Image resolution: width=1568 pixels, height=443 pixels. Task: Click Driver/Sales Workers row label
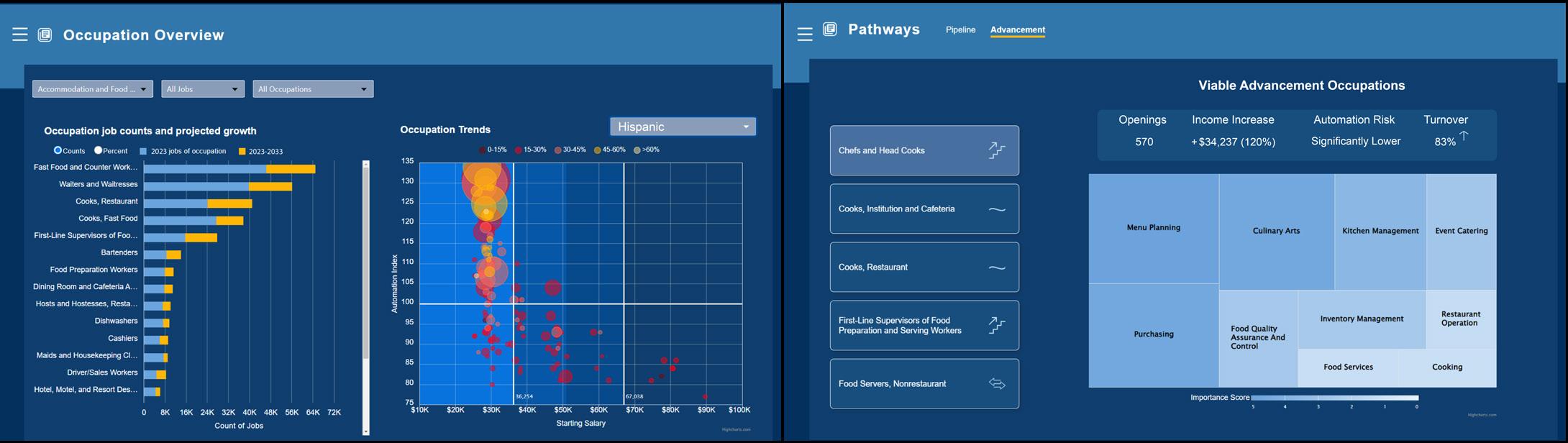[x=102, y=373]
